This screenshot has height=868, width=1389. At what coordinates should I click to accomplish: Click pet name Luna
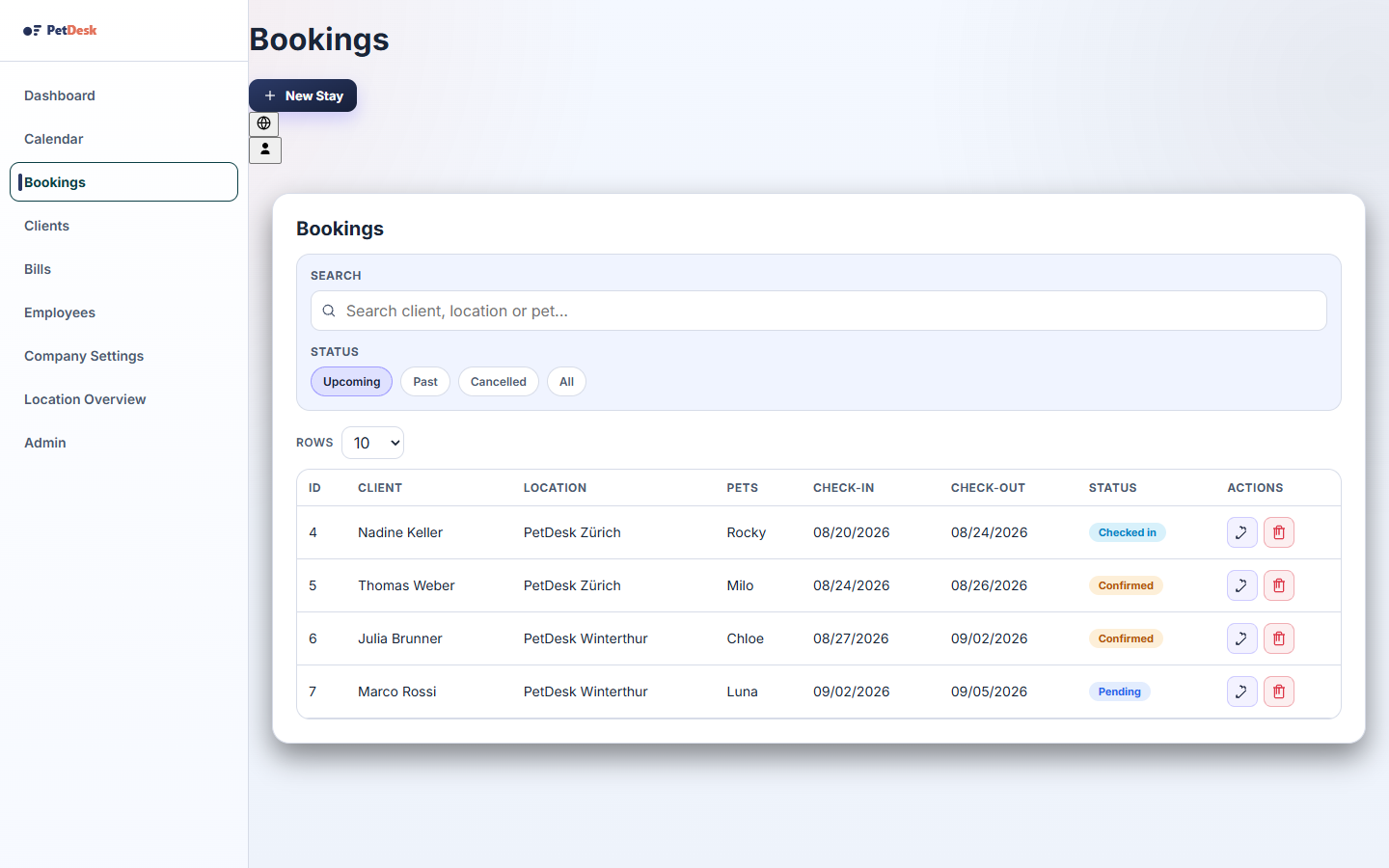click(x=742, y=692)
